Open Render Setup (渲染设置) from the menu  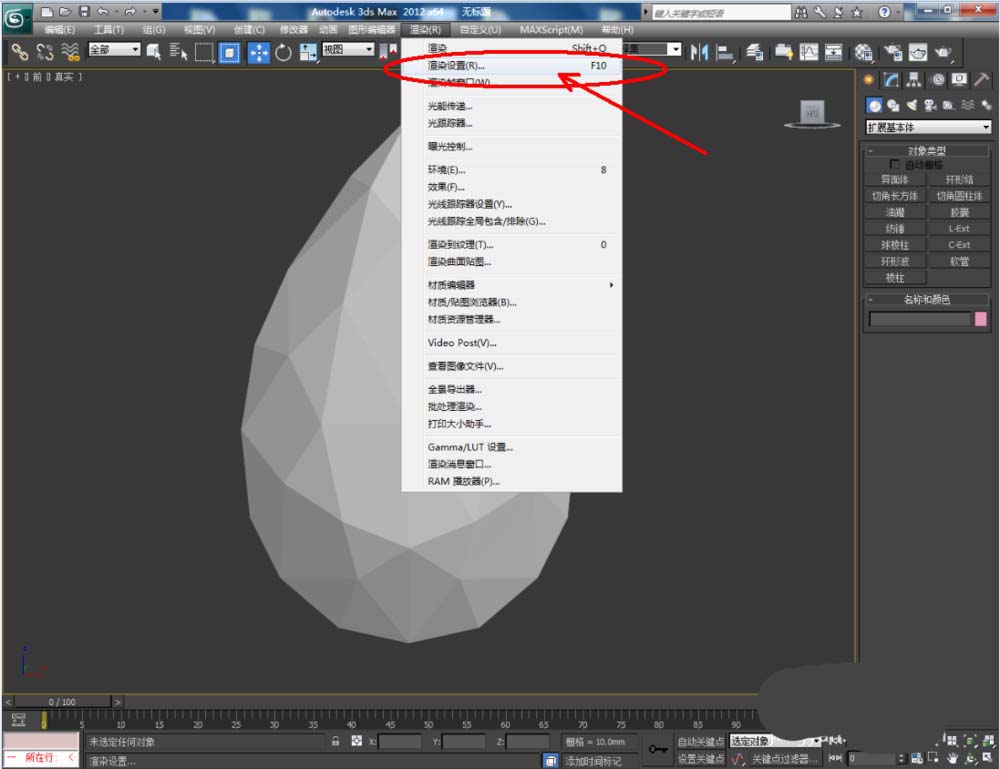click(456, 65)
